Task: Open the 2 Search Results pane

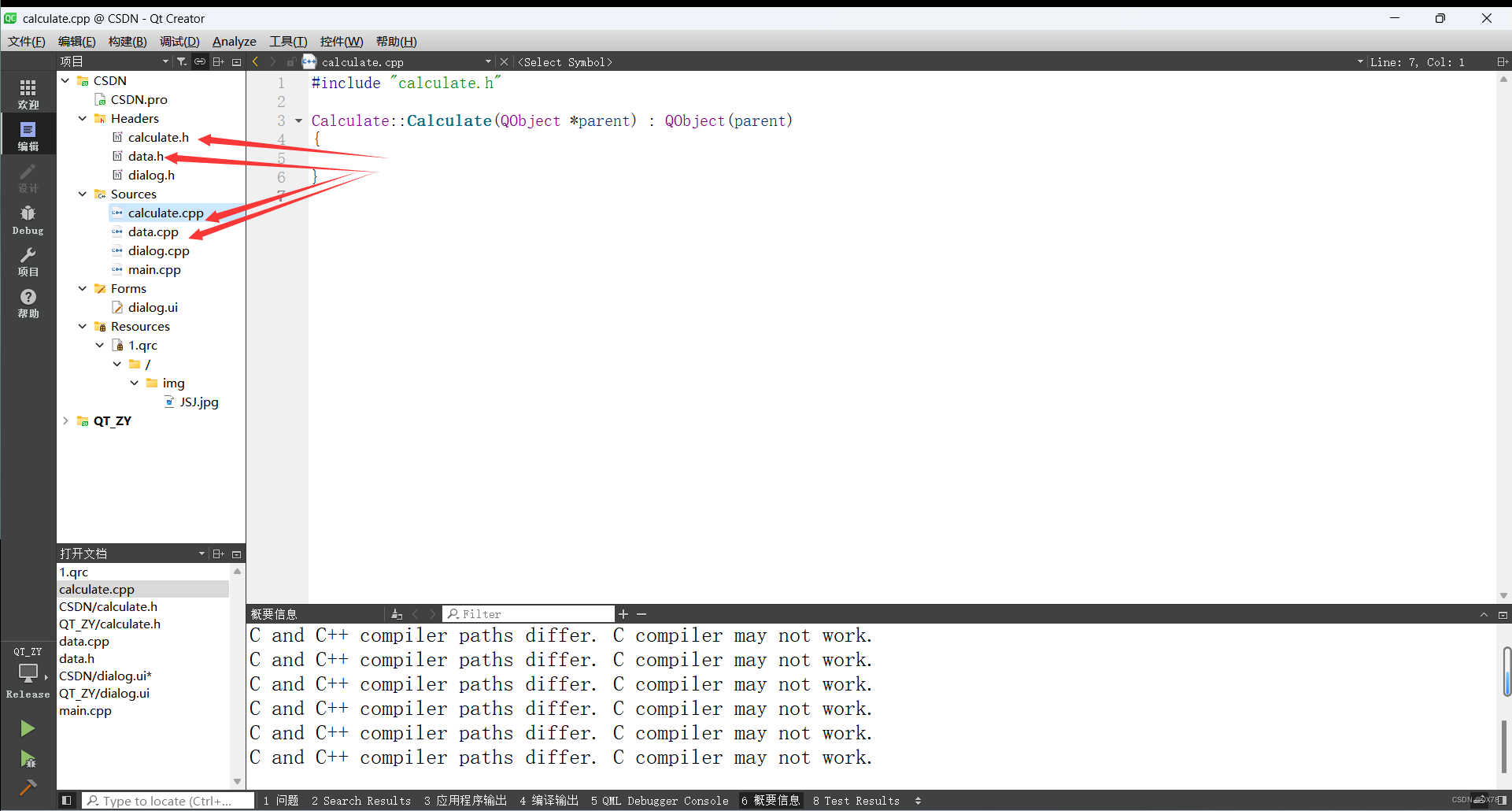Action: tap(361, 801)
